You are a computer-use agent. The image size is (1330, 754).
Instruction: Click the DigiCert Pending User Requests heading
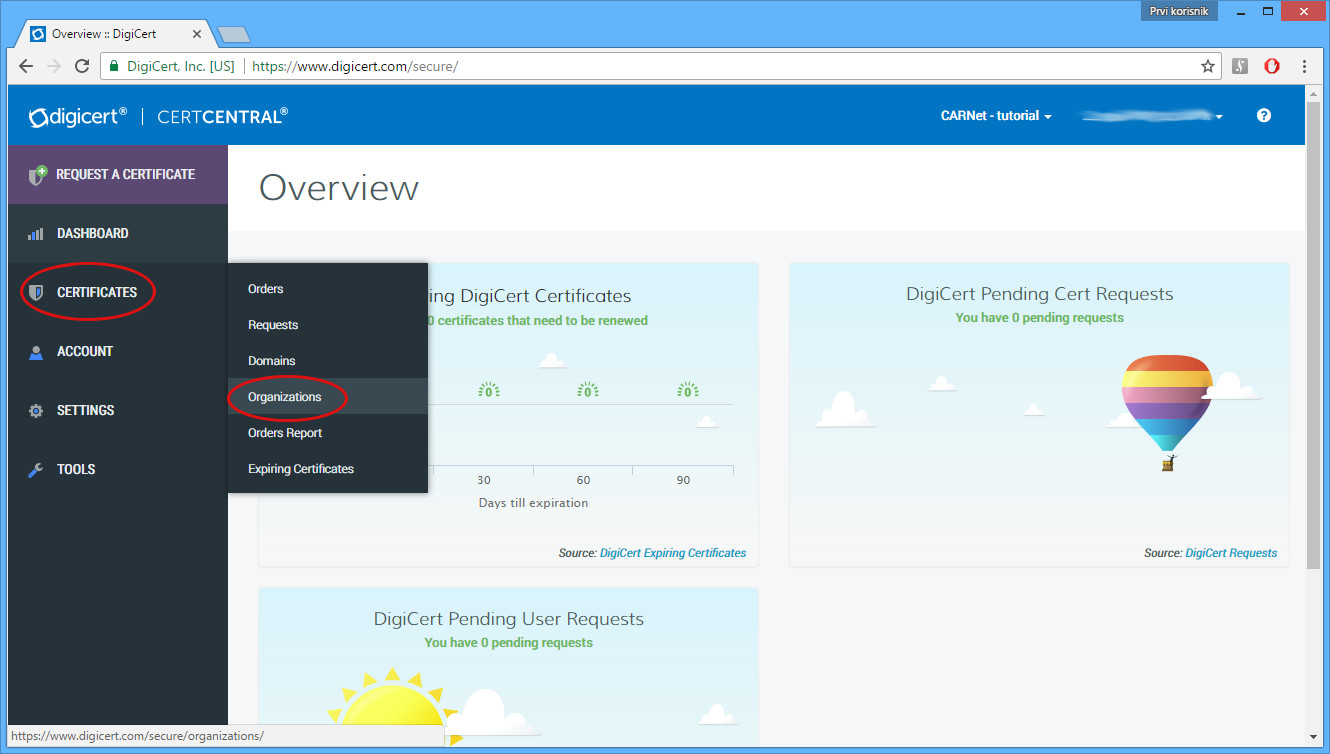point(509,619)
